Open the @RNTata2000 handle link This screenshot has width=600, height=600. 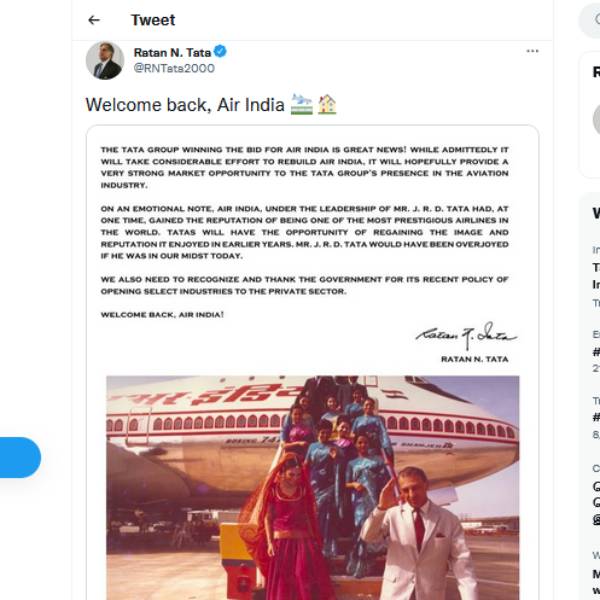tap(174, 68)
